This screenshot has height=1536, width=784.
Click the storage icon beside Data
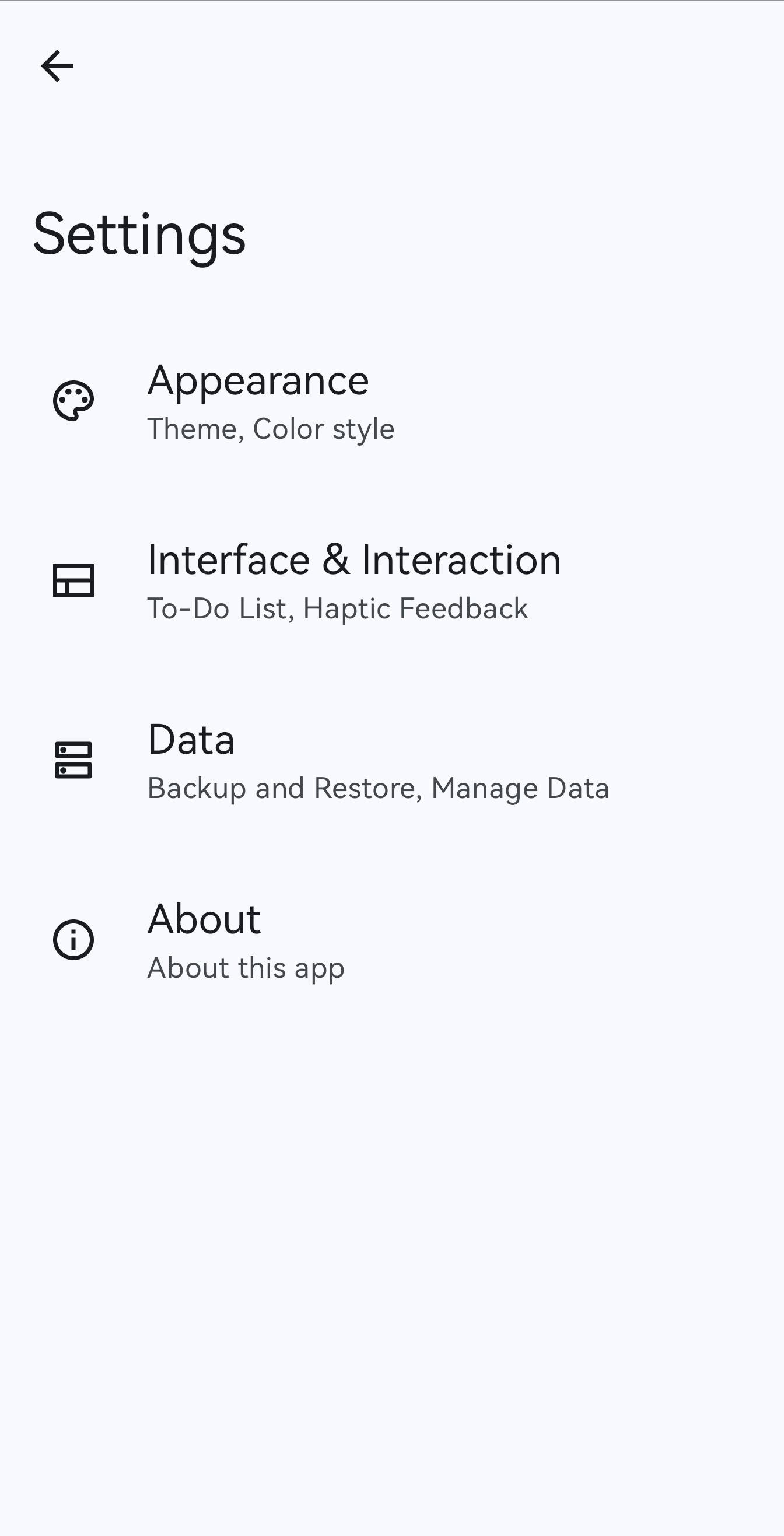(x=73, y=760)
